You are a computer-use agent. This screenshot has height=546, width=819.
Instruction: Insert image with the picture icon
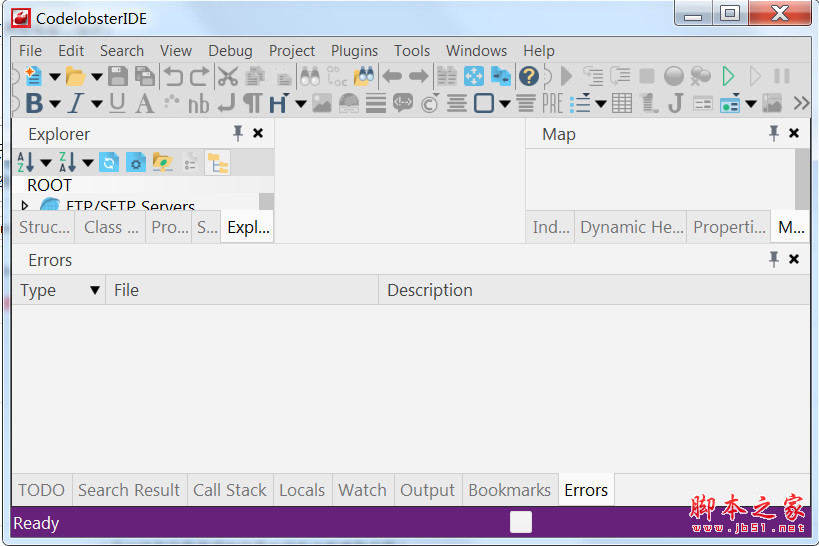pos(322,103)
